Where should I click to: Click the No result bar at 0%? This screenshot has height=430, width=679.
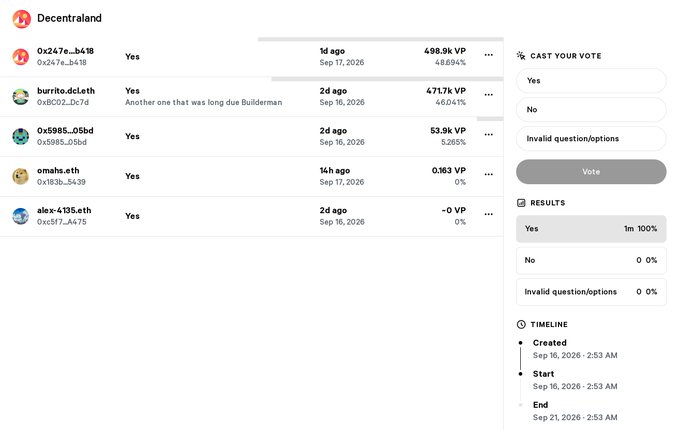(x=591, y=260)
